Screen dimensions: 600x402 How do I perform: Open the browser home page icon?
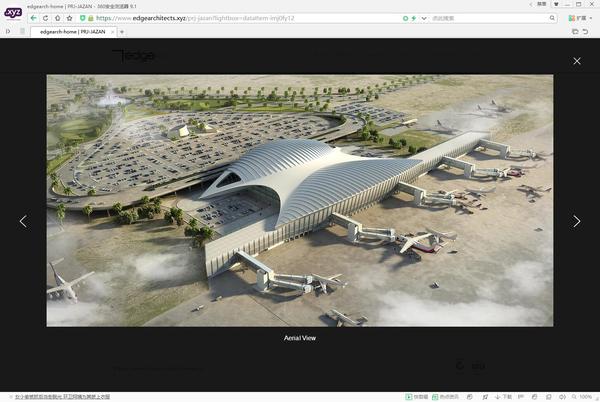(57, 18)
